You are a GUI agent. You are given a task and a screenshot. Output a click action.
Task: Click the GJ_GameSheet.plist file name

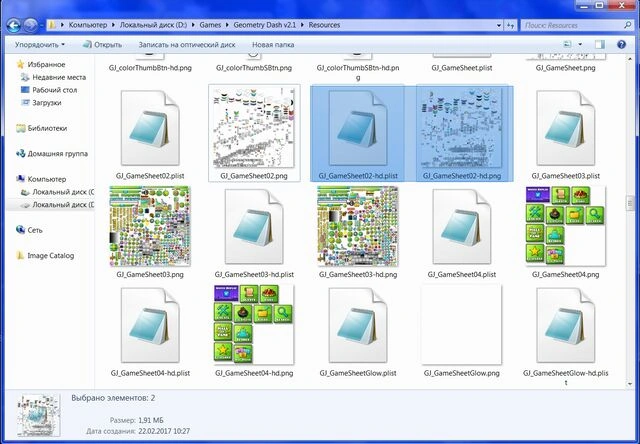click(x=462, y=68)
